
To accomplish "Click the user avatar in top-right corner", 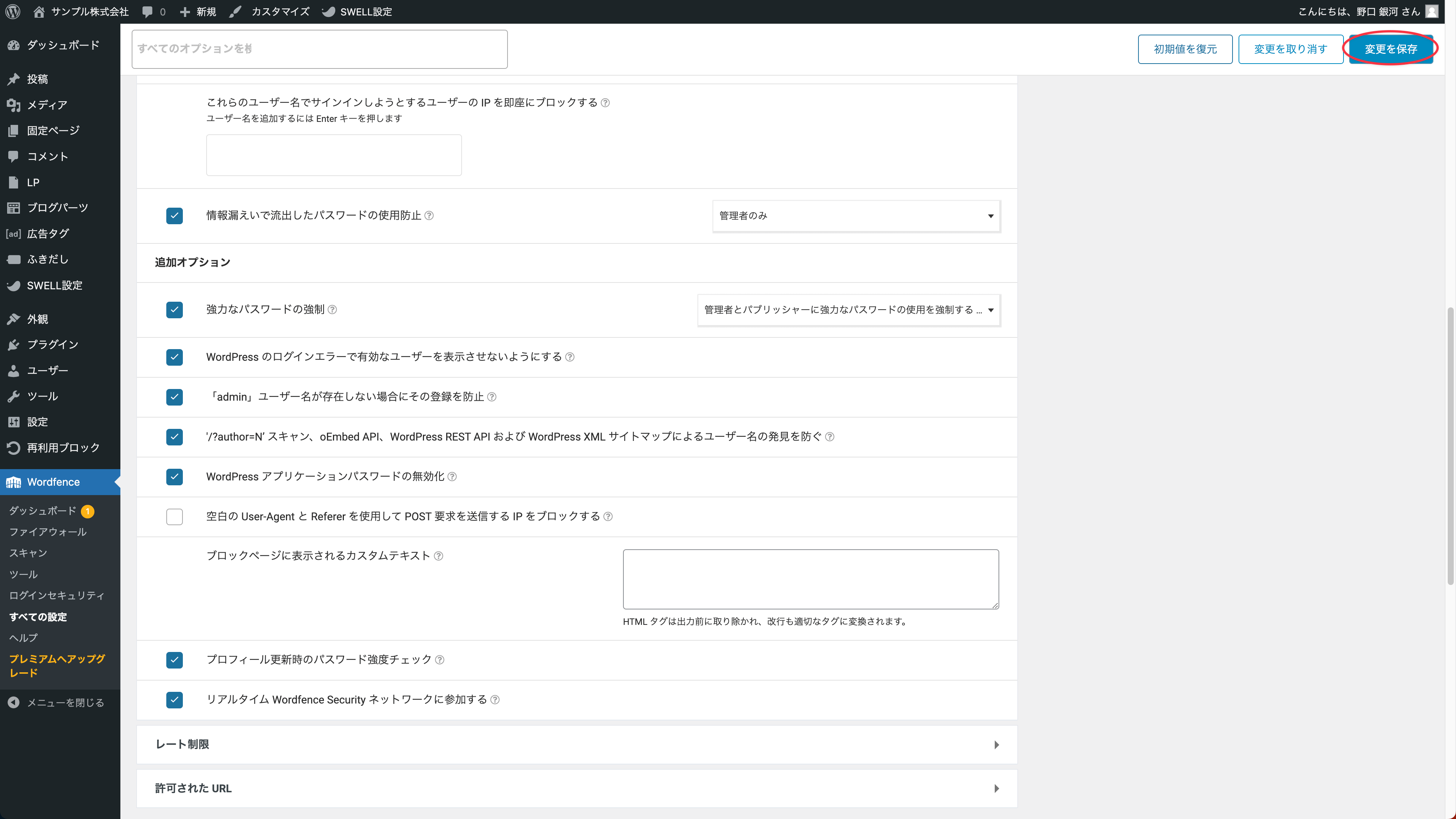I will click(x=1431, y=11).
